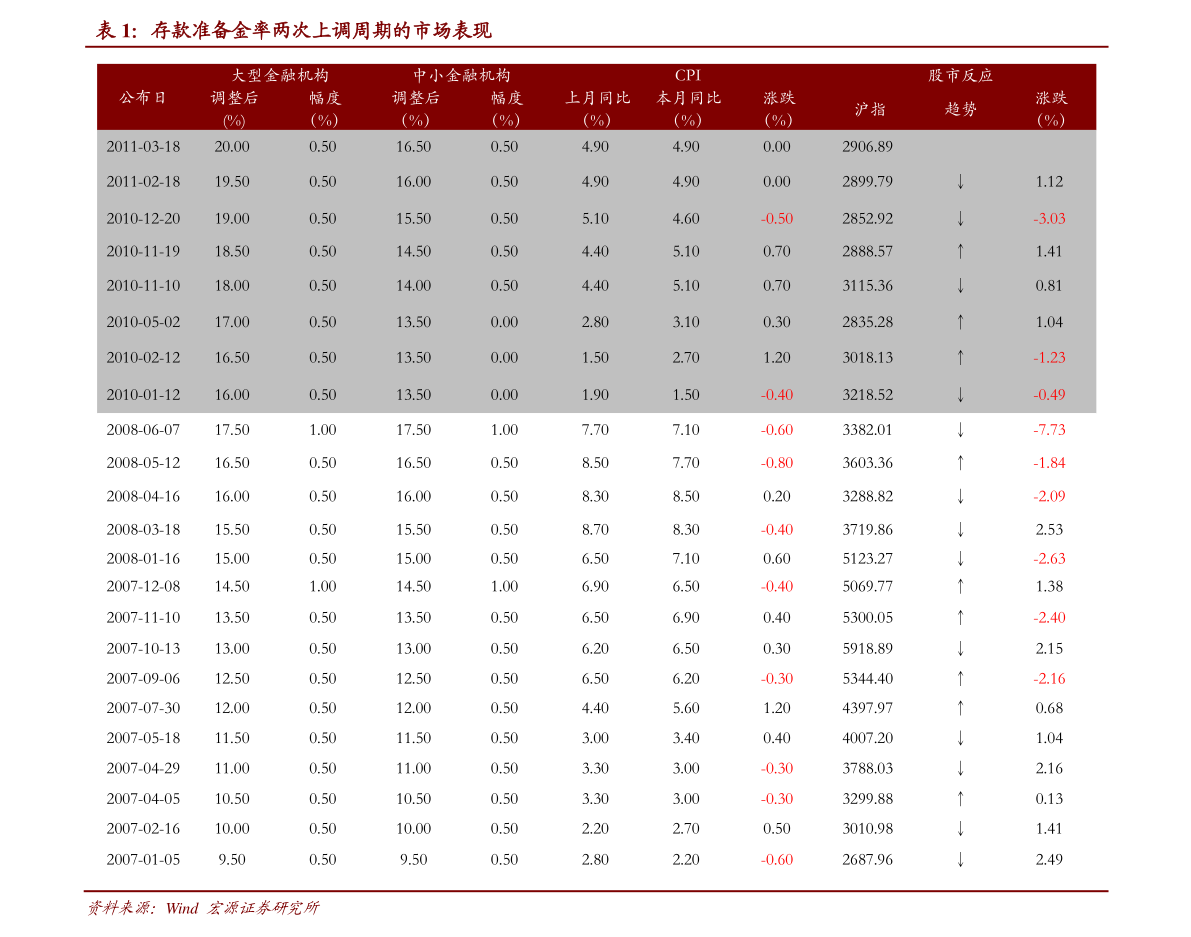
Task: Click the red stock change -3.03
Action: [1049, 219]
